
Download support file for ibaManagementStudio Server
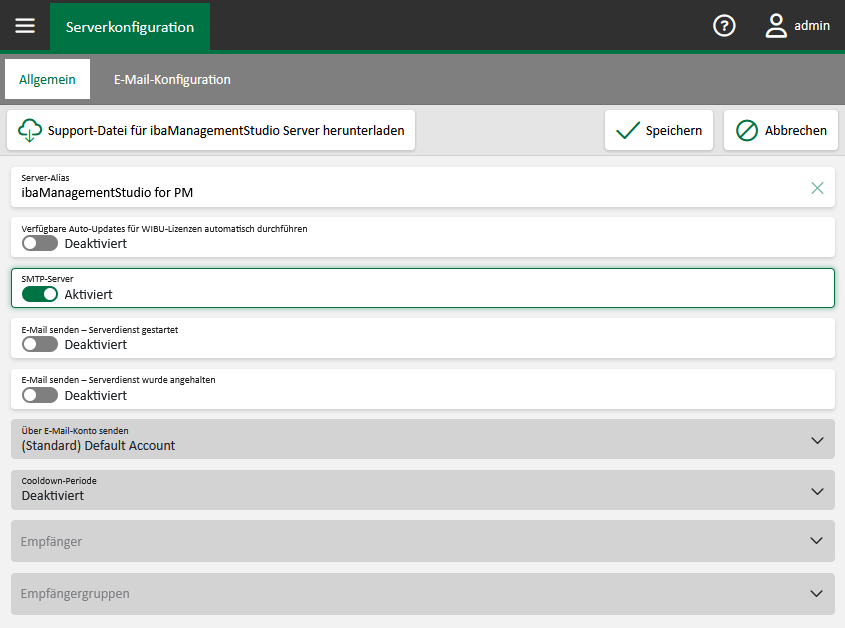tap(211, 130)
